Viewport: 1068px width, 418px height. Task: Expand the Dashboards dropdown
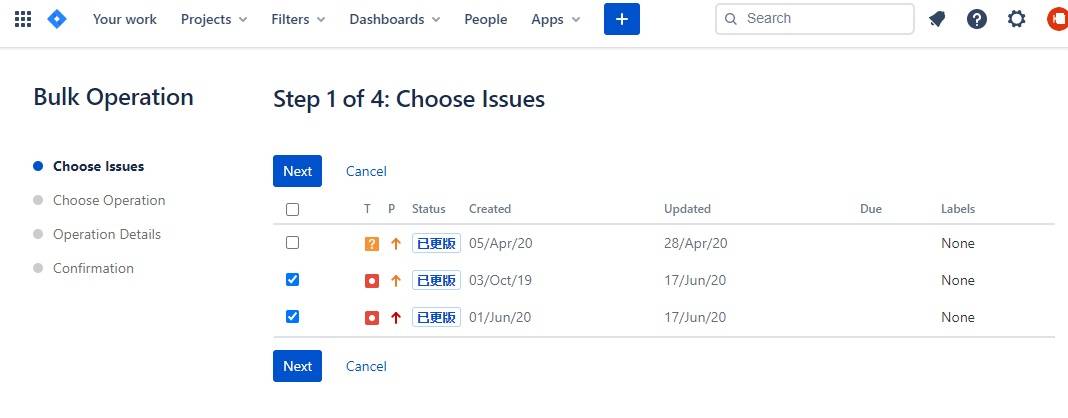(x=395, y=19)
